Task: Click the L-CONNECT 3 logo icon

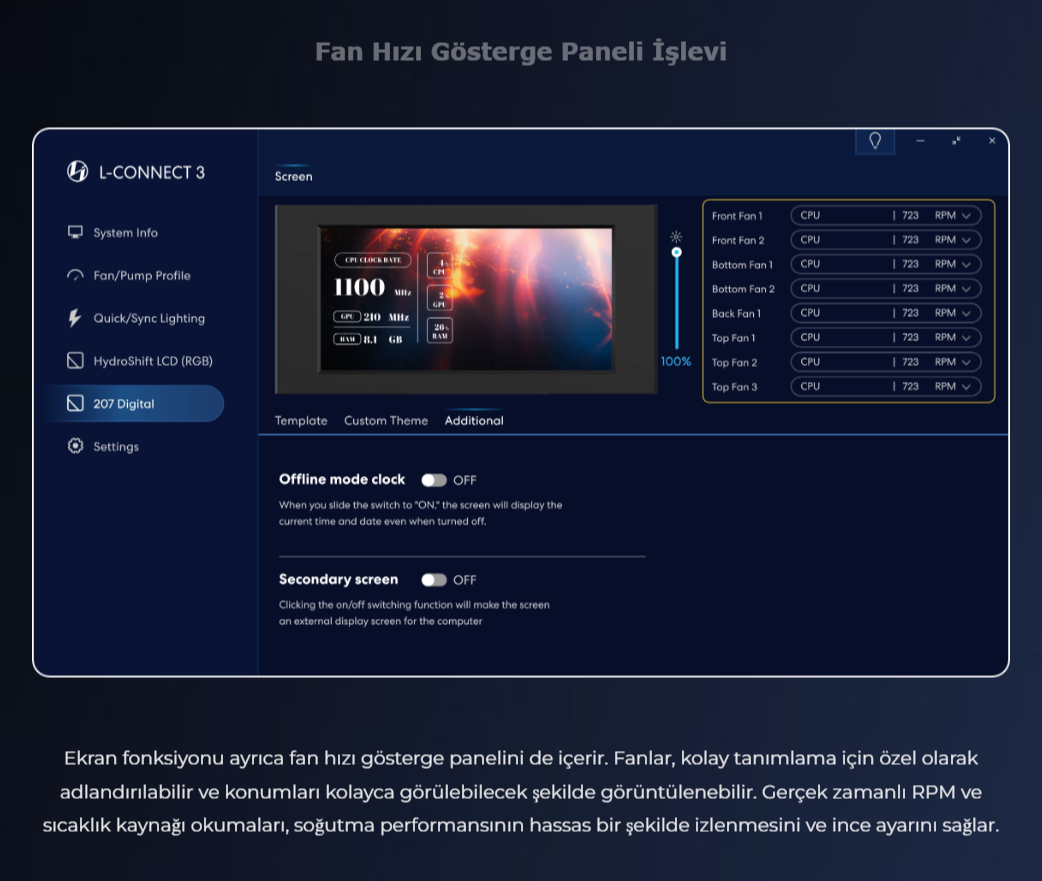Action: [77, 171]
